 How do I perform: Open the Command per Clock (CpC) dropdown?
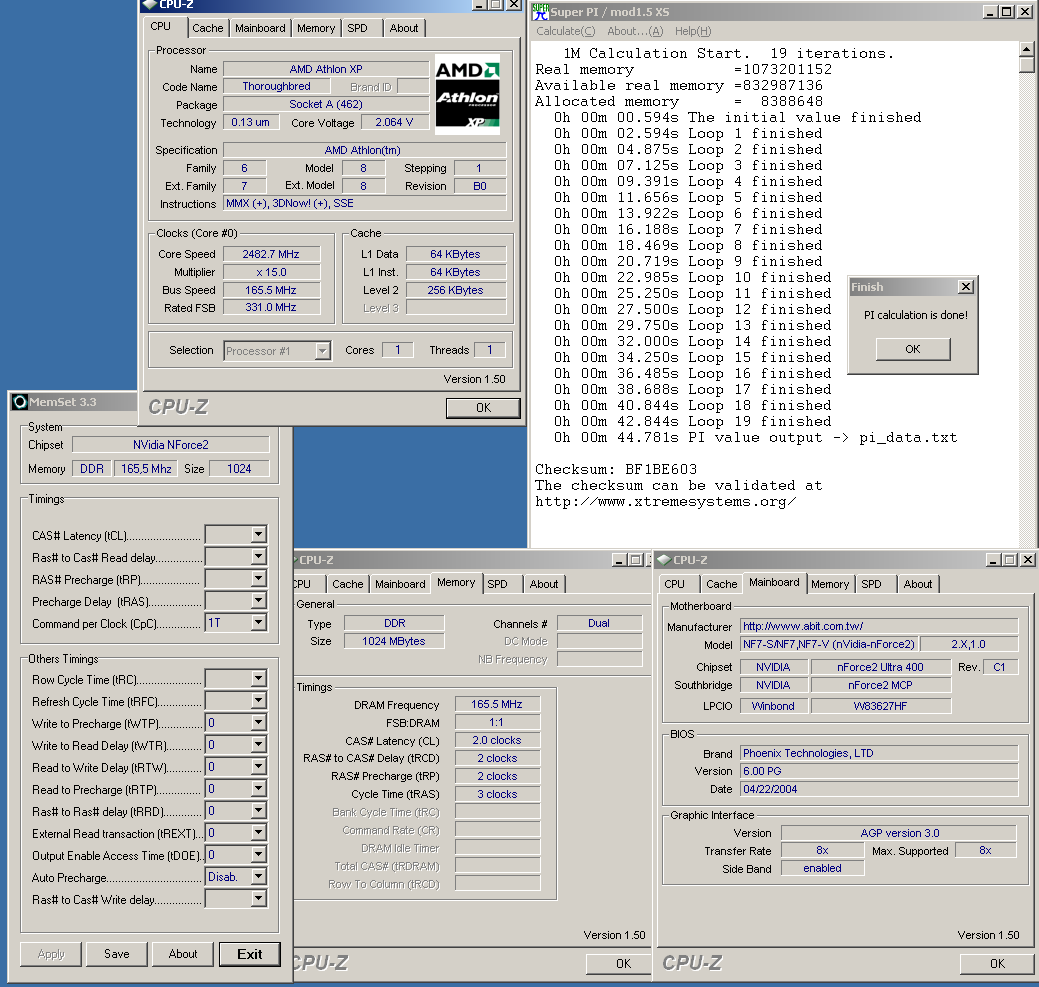point(259,622)
